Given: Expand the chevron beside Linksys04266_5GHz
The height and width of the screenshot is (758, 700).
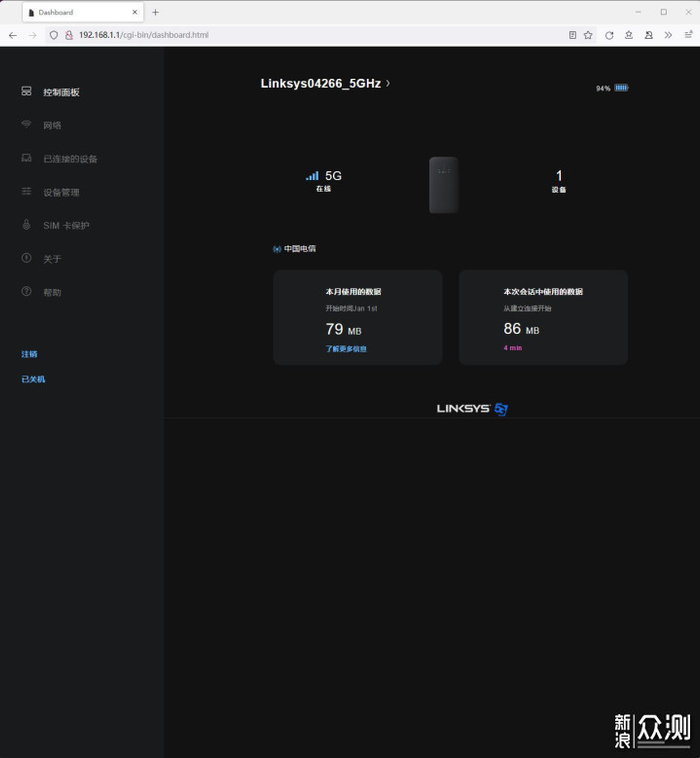Looking at the screenshot, I should click(388, 83).
